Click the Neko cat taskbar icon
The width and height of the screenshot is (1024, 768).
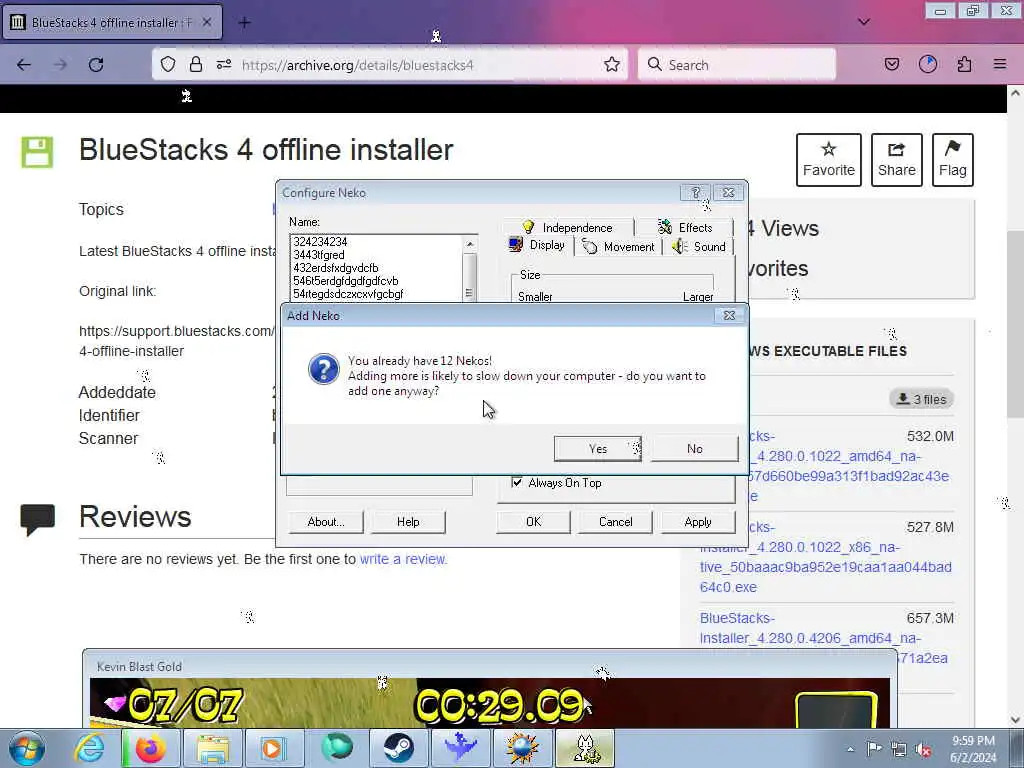(584, 748)
